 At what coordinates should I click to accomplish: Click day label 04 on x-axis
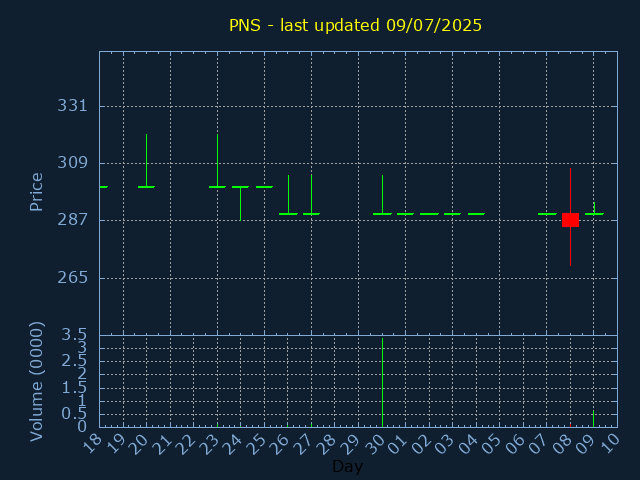[469, 443]
